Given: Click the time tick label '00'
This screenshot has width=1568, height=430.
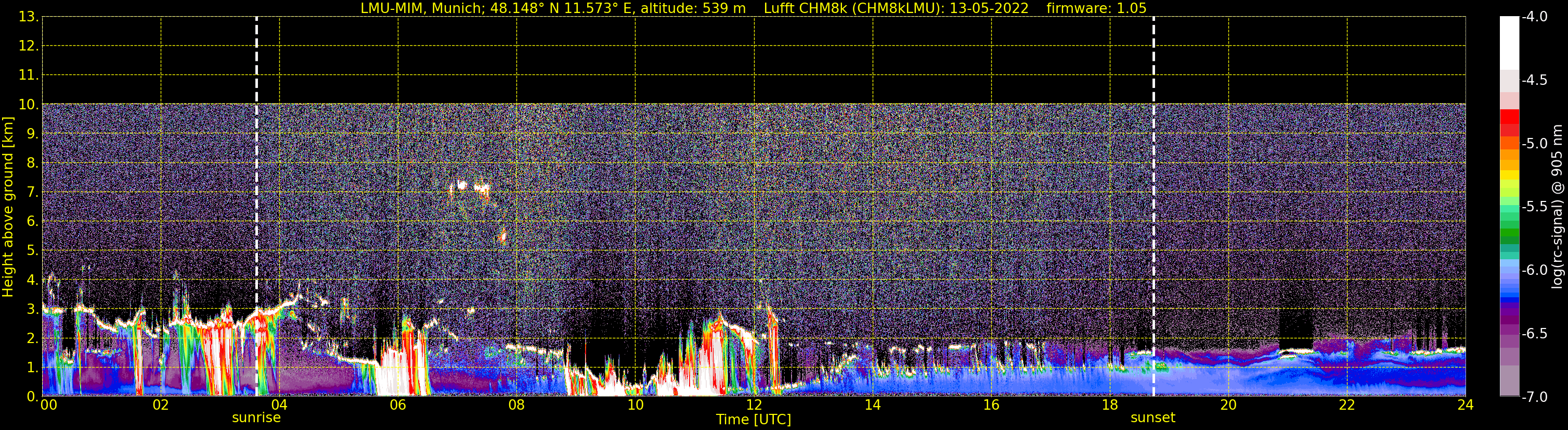Looking at the screenshot, I should [49, 406].
